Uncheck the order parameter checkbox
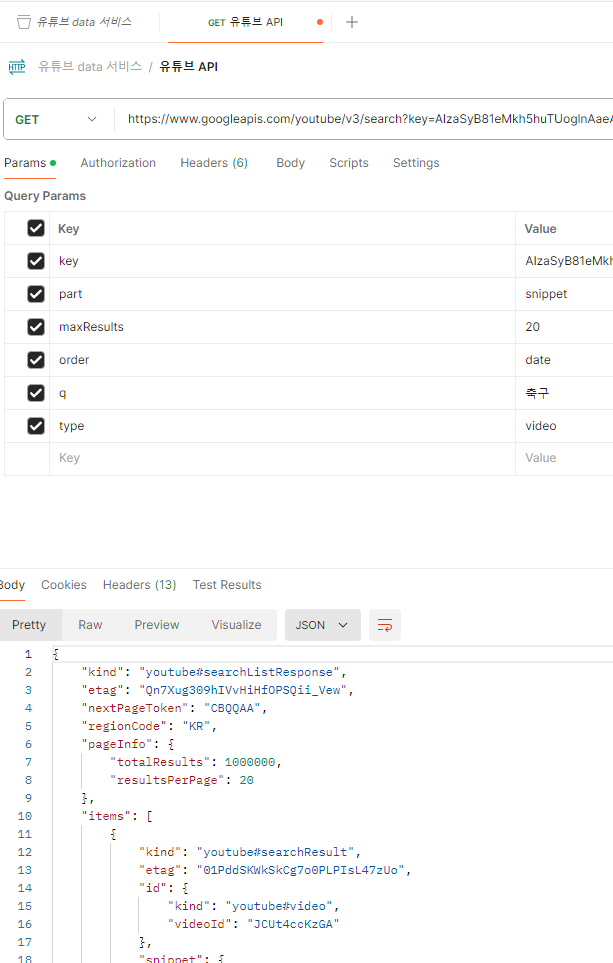The height and width of the screenshot is (963, 613). (x=36, y=360)
